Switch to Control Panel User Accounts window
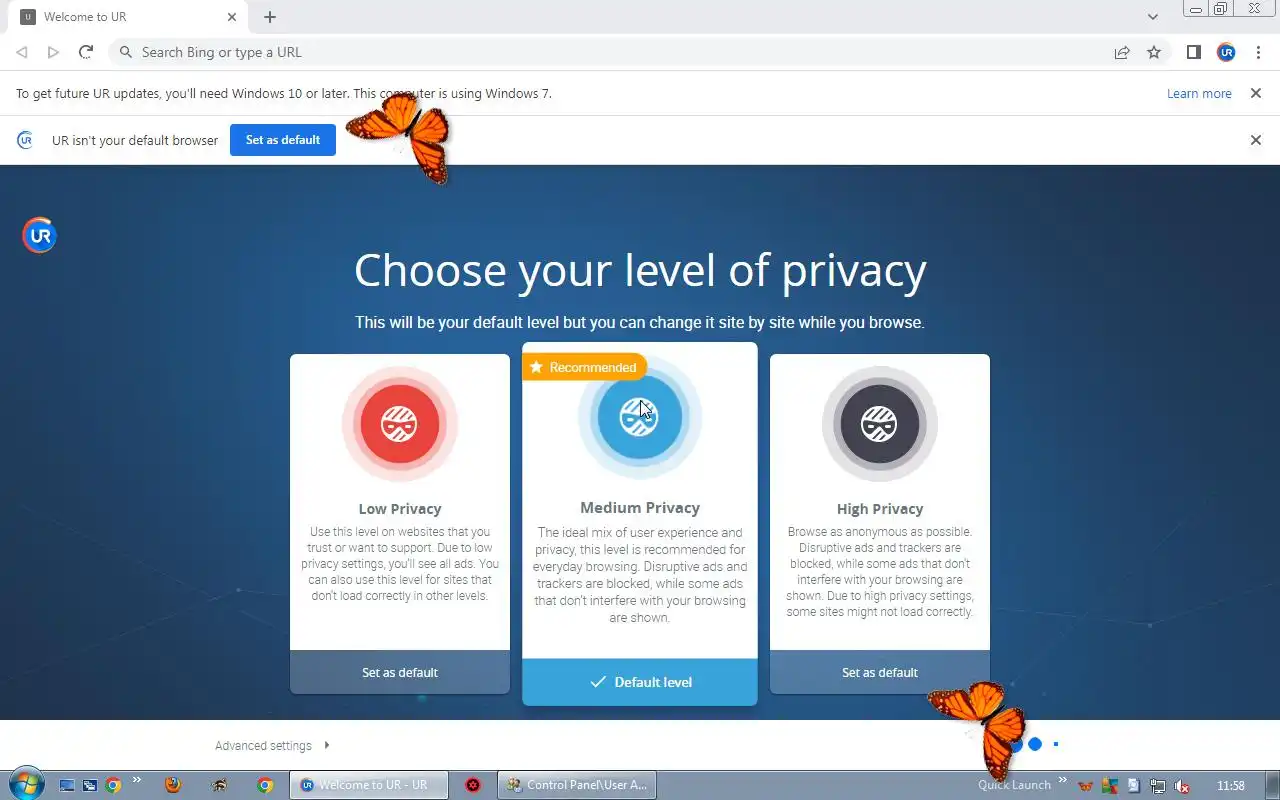 [x=576, y=785]
